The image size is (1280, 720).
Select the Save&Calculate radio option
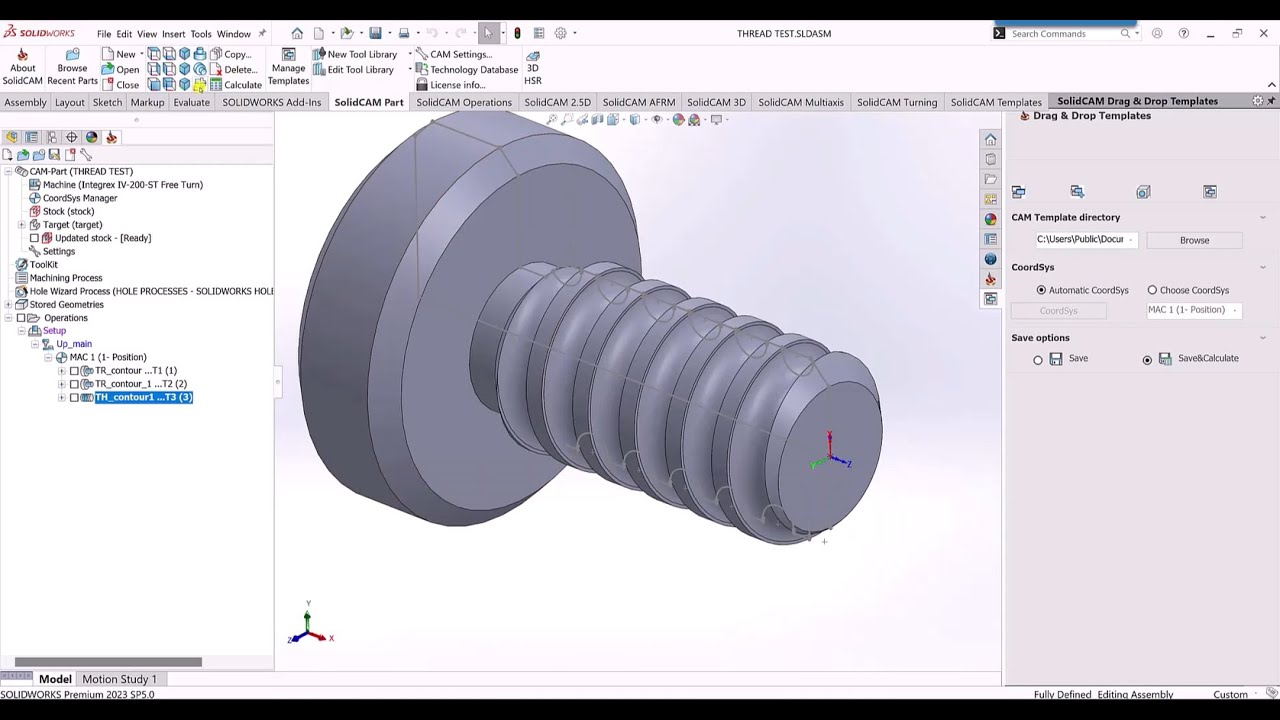(x=1147, y=360)
